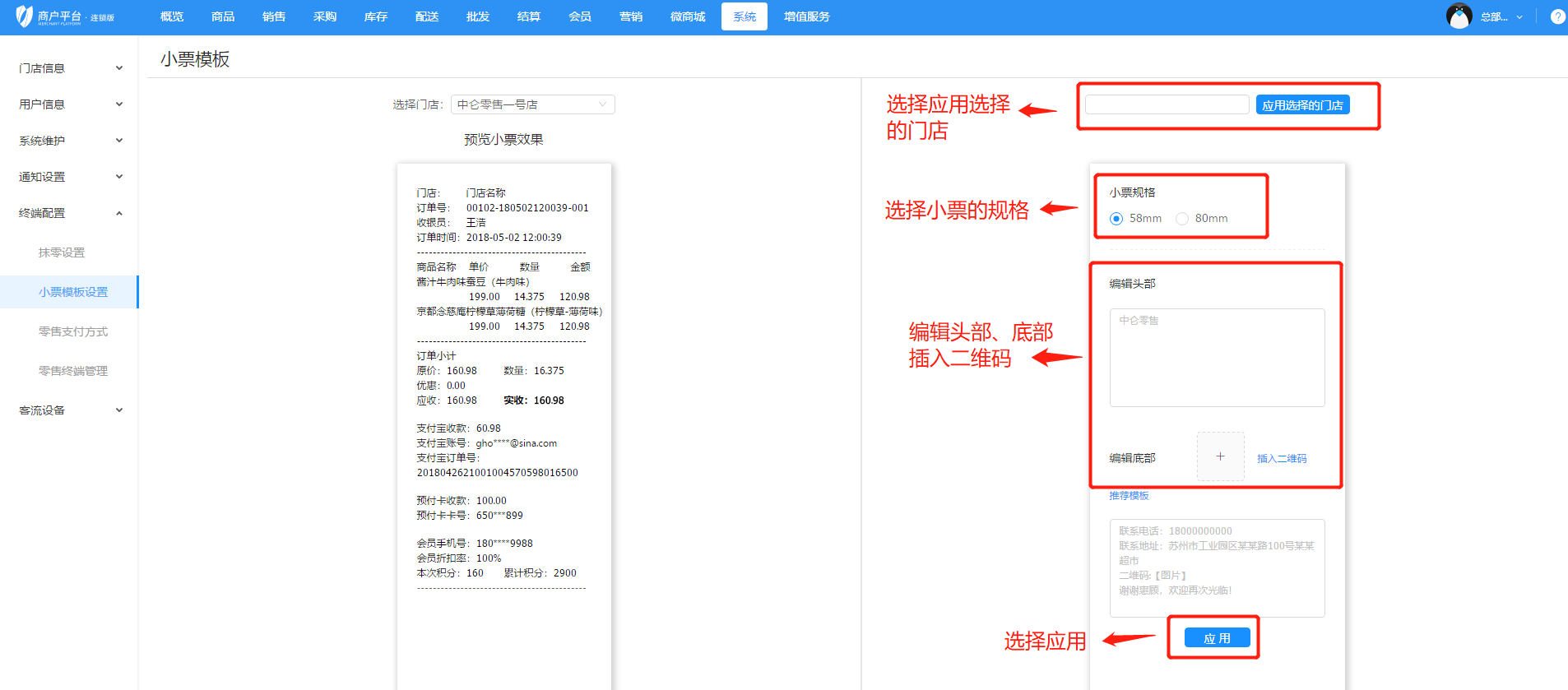
Task: Open the 选择门店 store dropdown
Action: point(532,104)
